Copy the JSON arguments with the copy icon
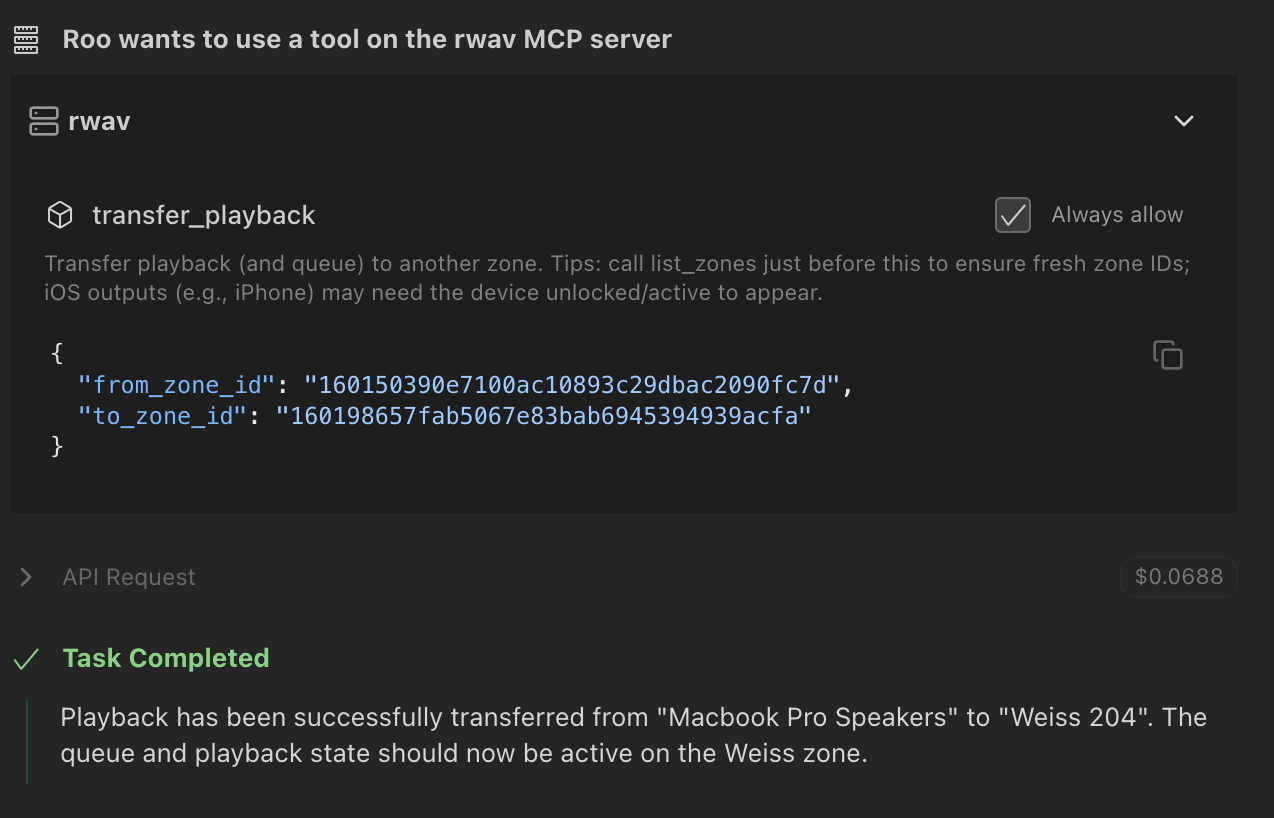 [1167, 355]
